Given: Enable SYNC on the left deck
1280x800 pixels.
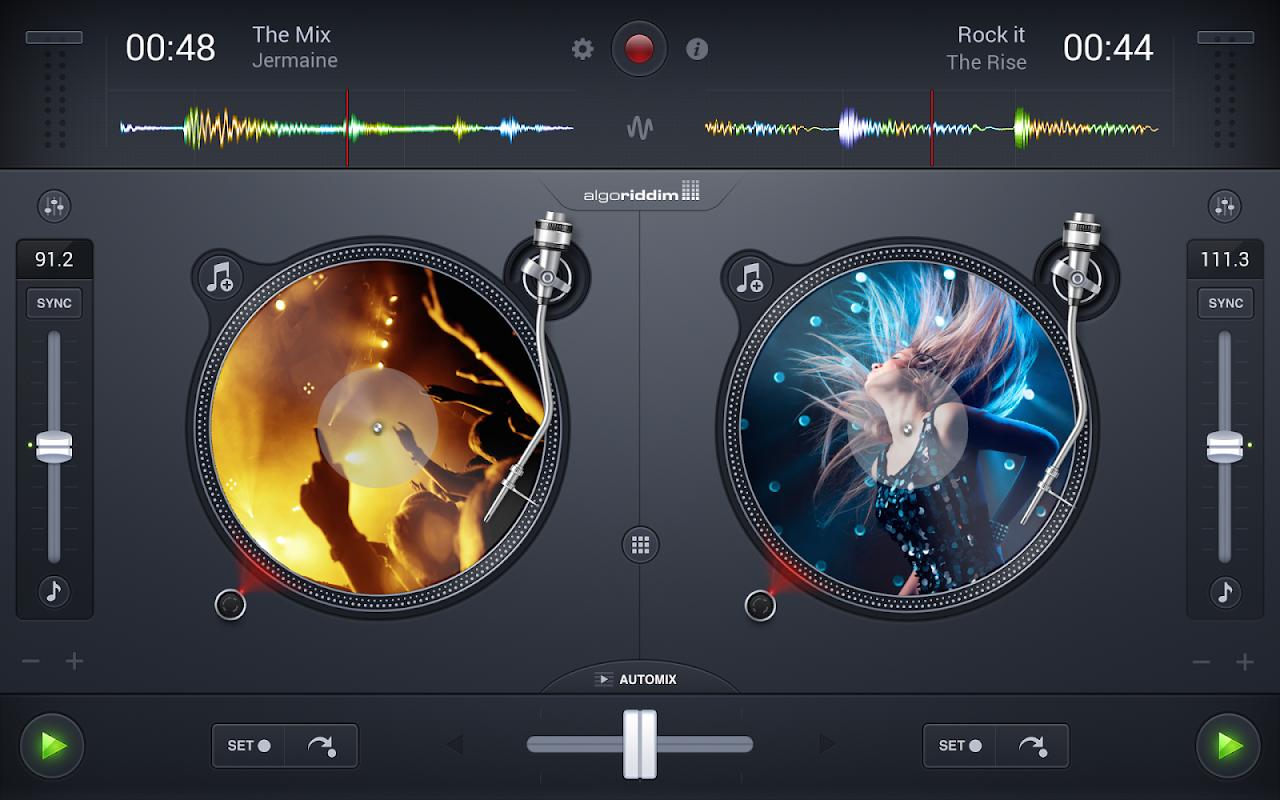Looking at the screenshot, I should 54,303.
